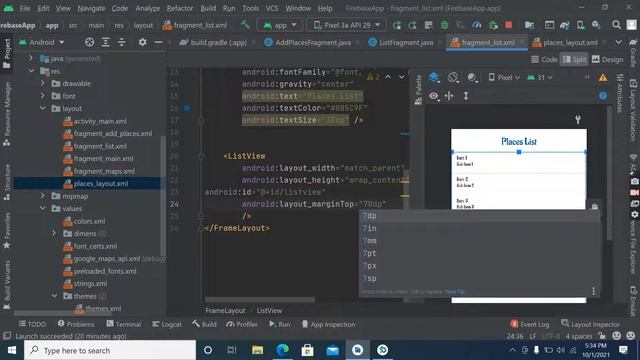This screenshot has width=640, height=360.
Task: Show hidden editor tabs chevron
Action: click(618, 42)
